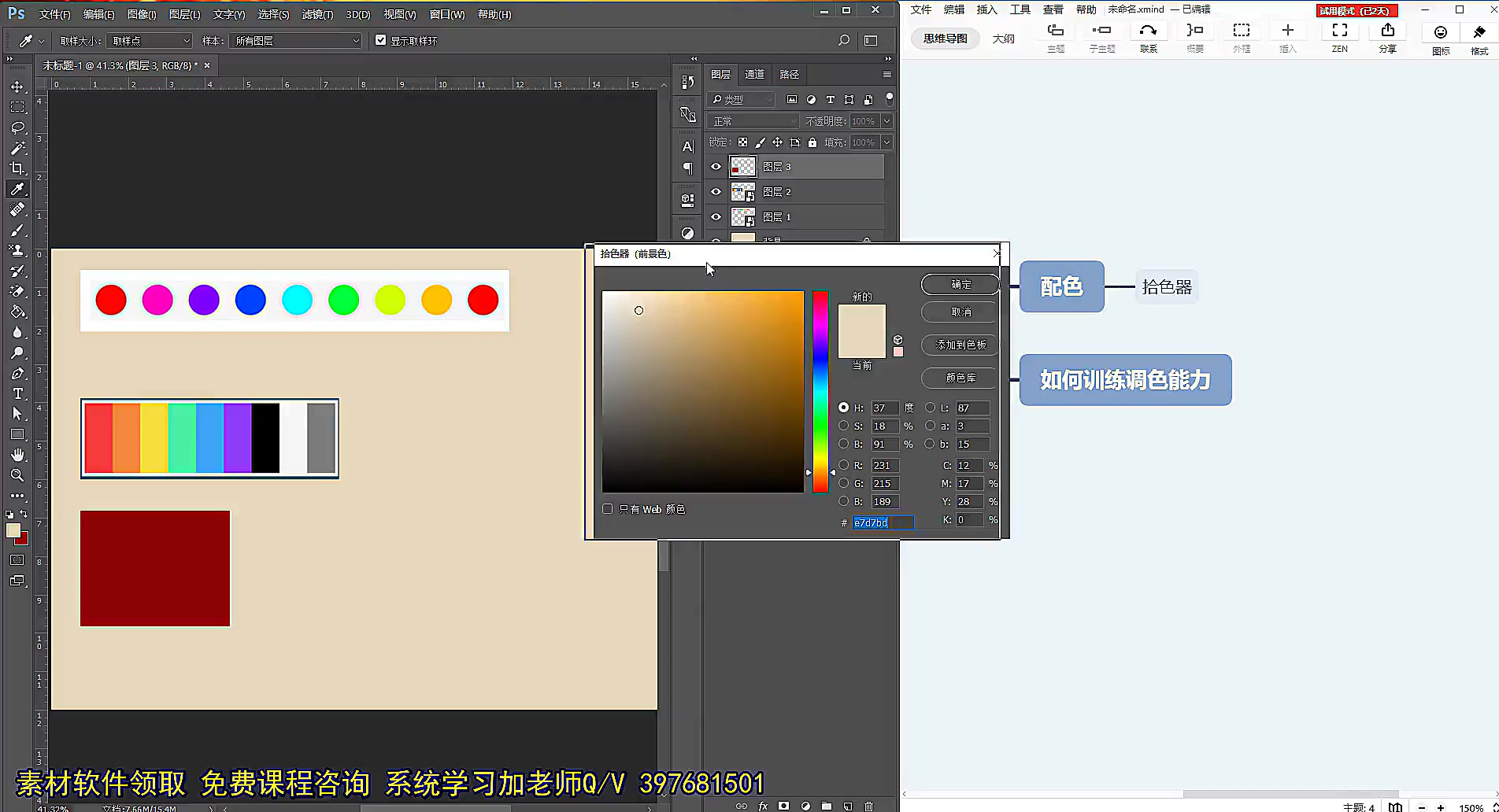The image size is (1499, 812).
Task: Select the Hand tool
Action: click(x=17, y=455)
